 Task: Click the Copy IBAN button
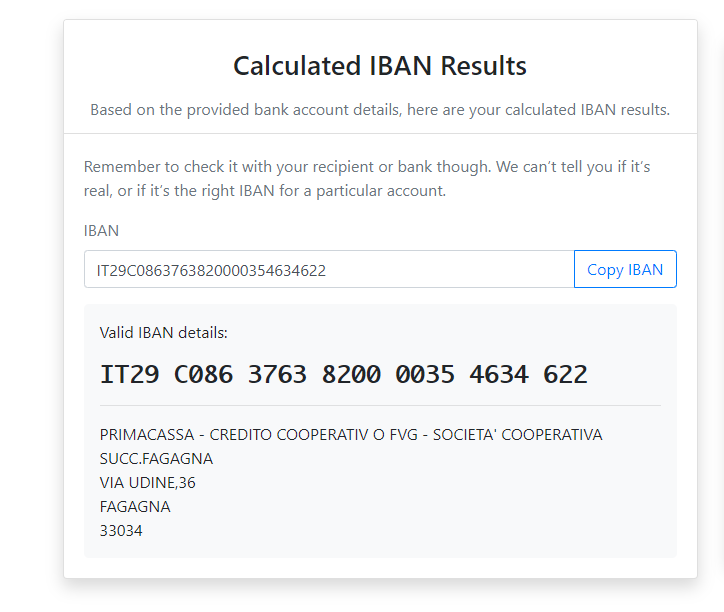click(x=625, y=269)
